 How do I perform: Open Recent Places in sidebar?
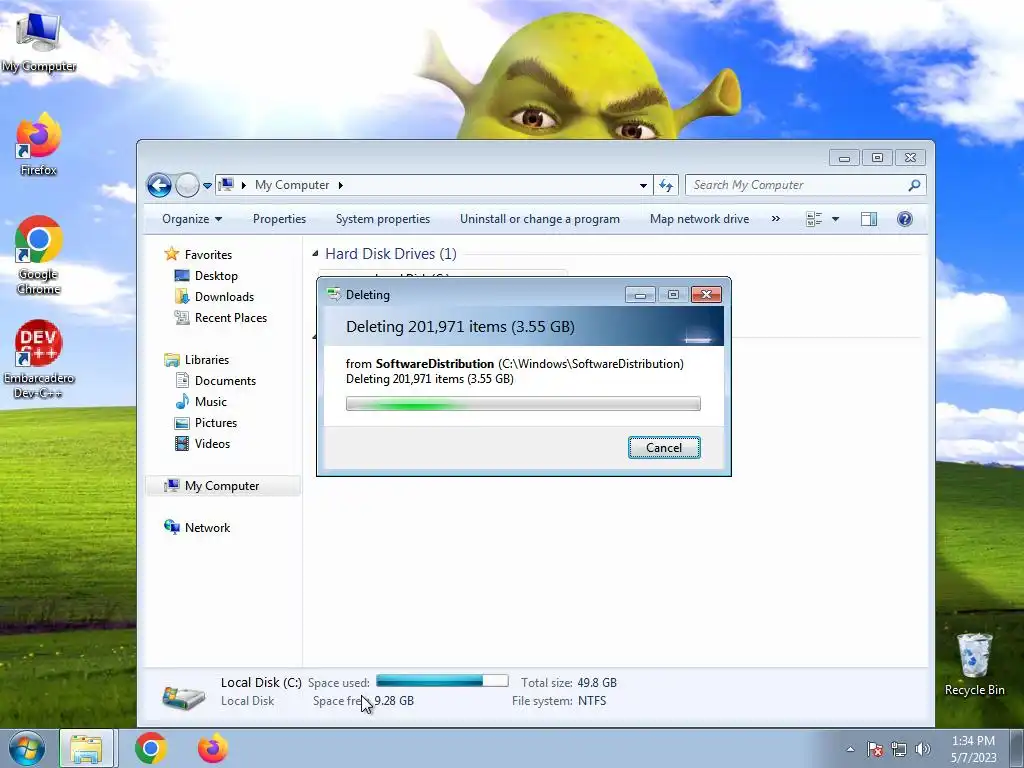[221, 317]
